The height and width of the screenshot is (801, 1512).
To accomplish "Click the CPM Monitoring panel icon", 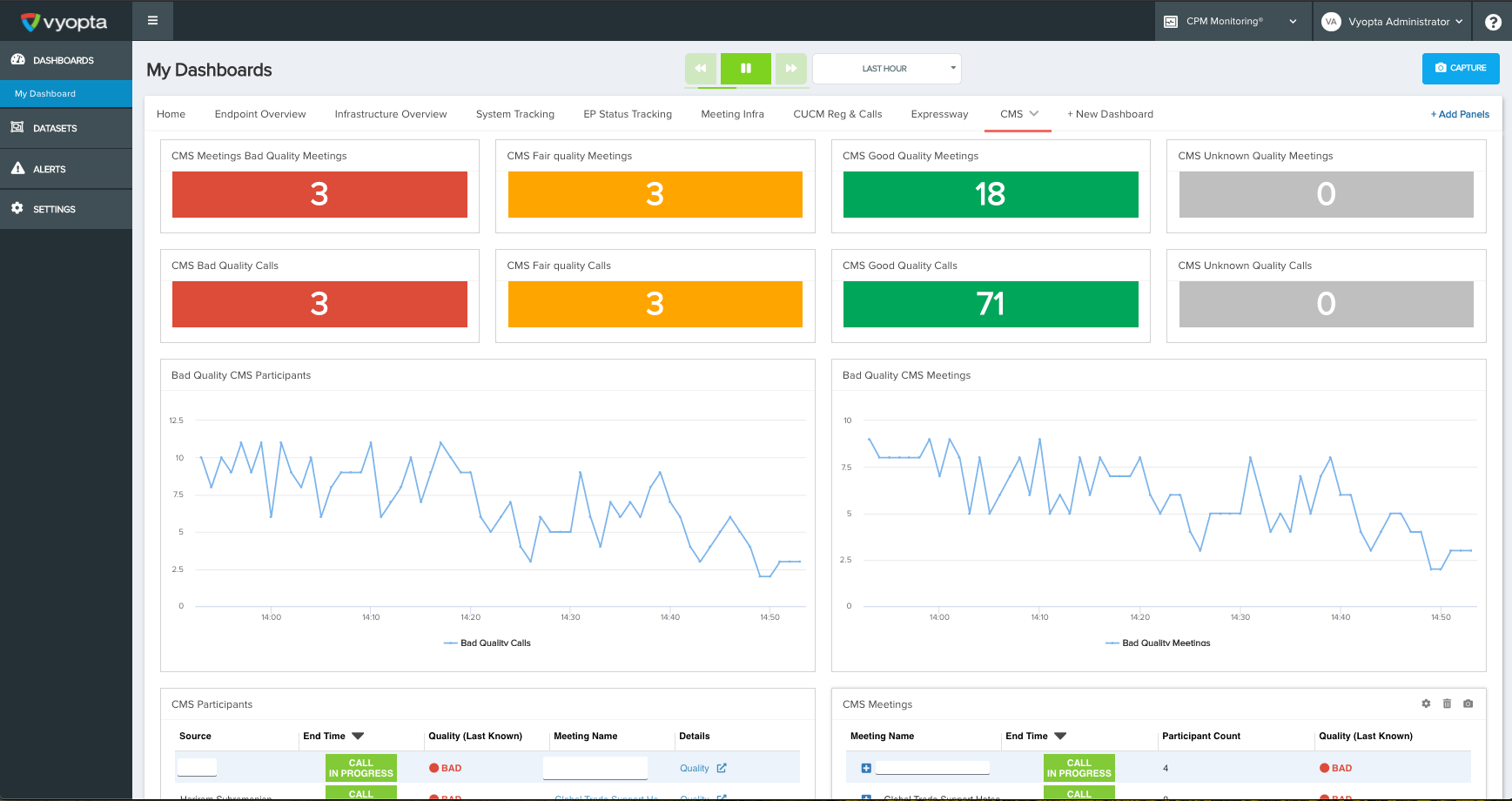I will (x=1172, y=22).
